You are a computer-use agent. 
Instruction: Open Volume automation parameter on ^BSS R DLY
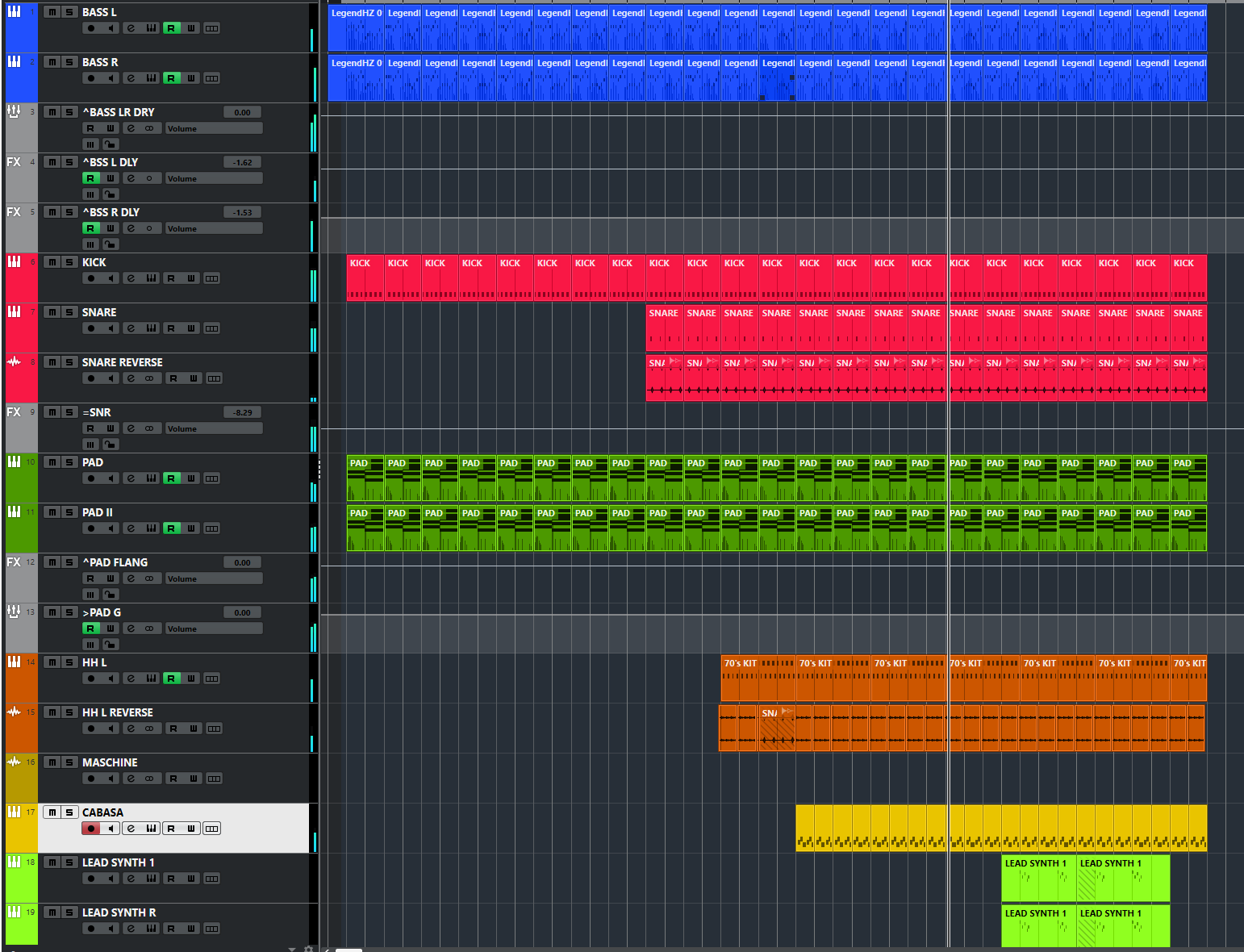point(214,228)
